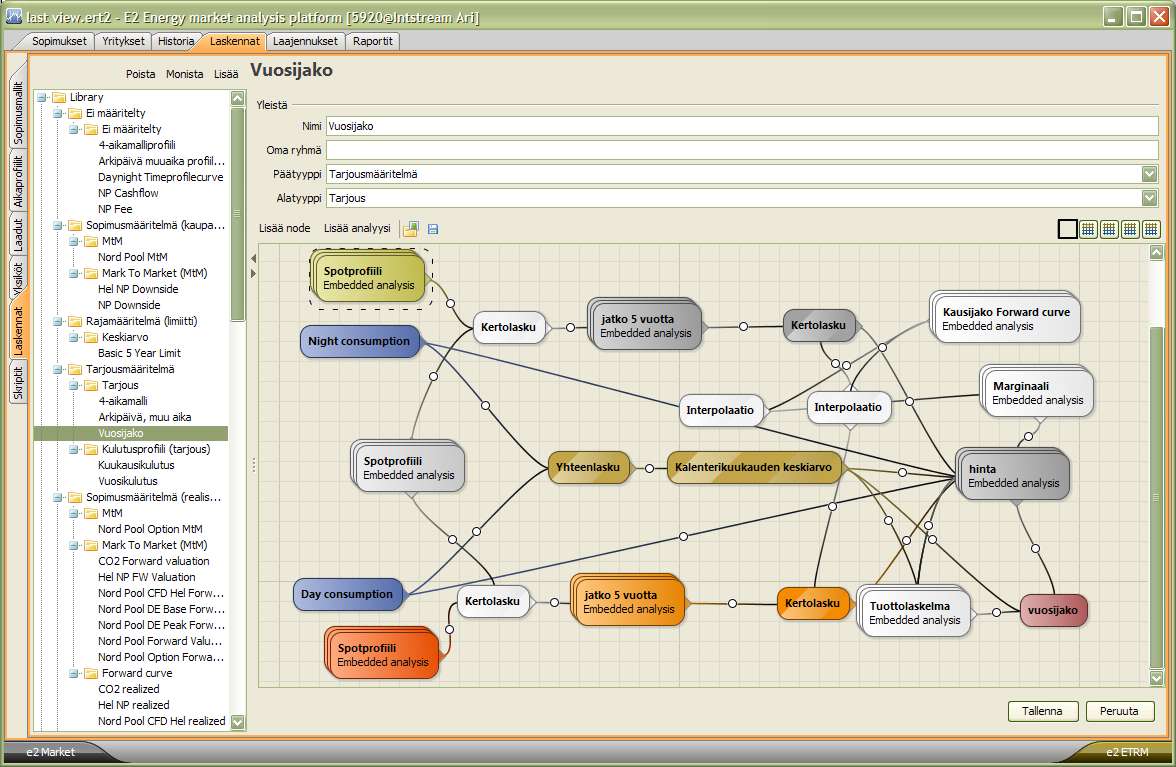The height and width of the screenshot is (767, 1176).
Task: Switch to the Yritykset tab
Action: [x=123, y=41]
